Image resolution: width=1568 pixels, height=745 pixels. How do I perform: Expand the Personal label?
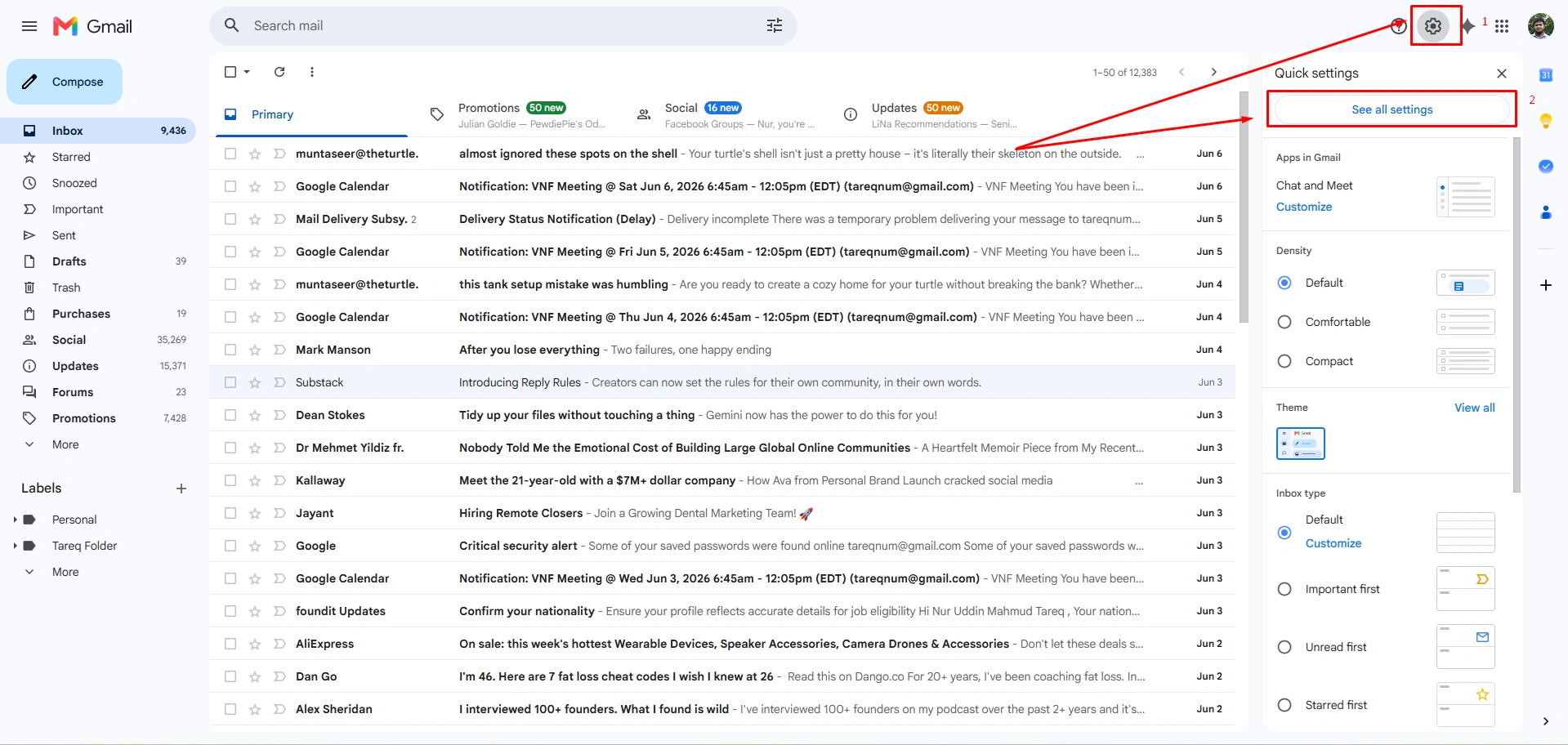click(15, 520)
